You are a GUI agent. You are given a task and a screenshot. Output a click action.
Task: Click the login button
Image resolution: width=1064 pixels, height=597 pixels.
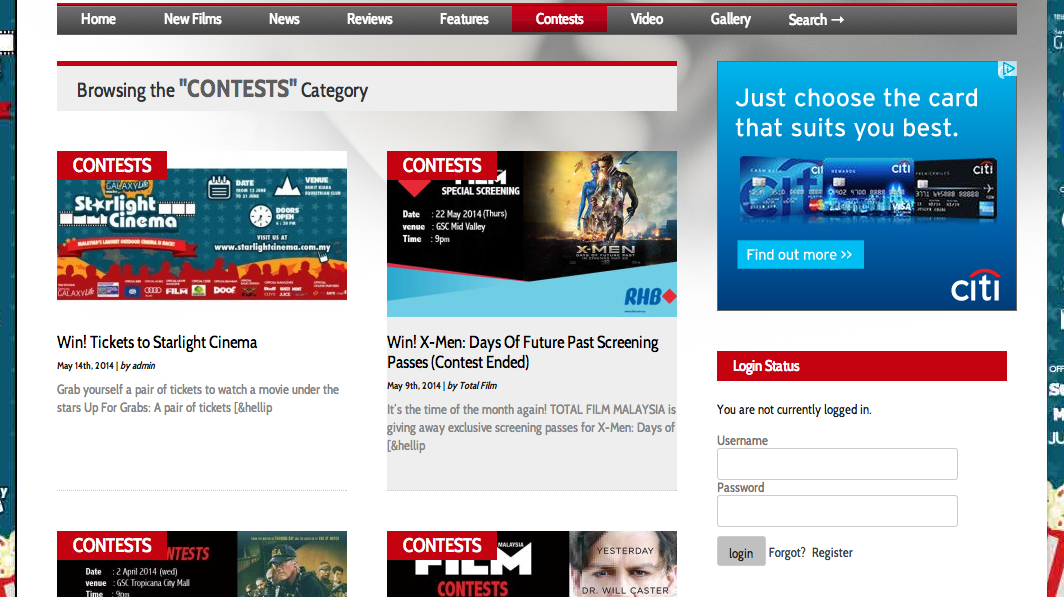pos(741,552)
